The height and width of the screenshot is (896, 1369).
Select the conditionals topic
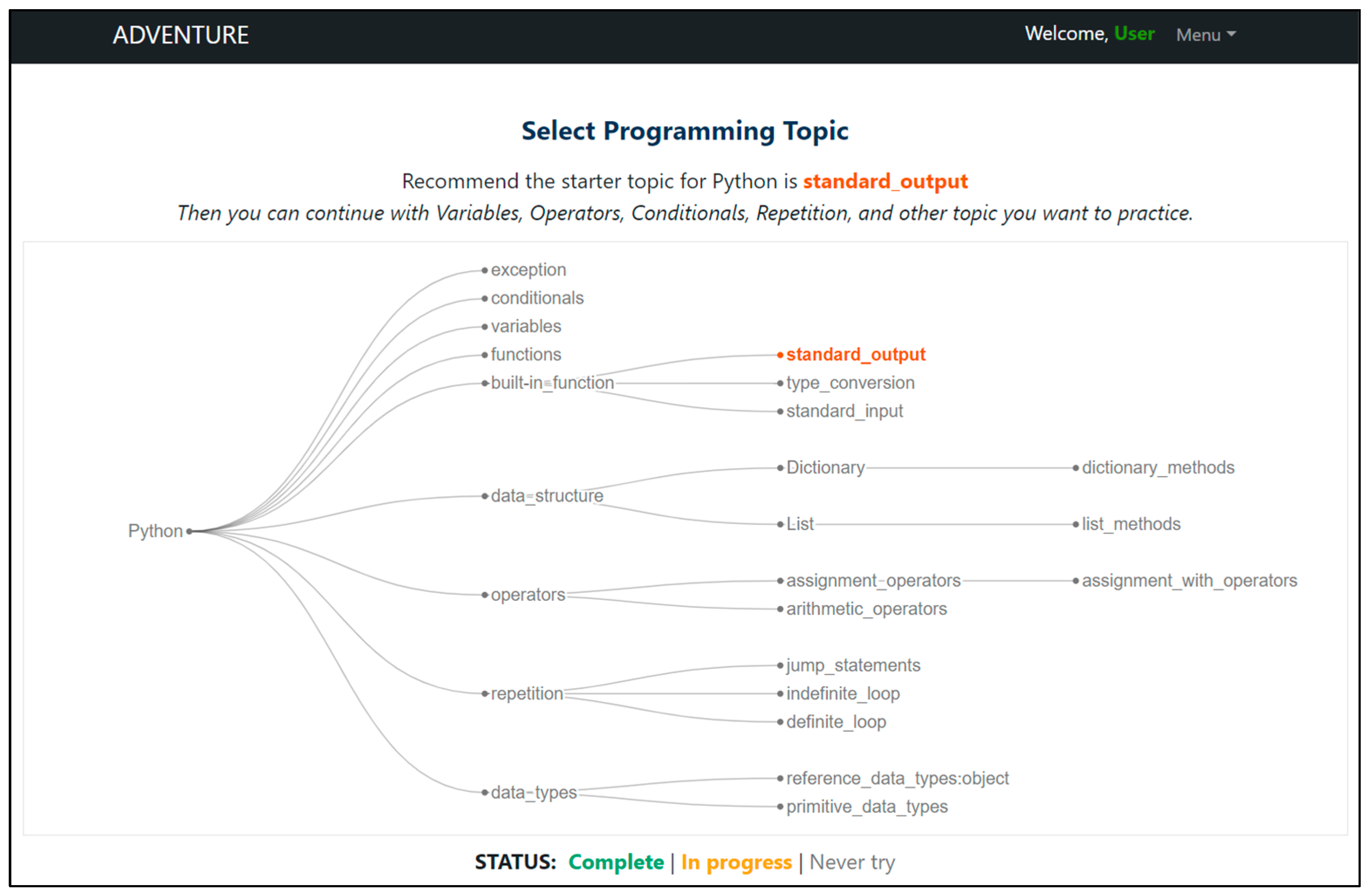pyautogui.click(x=537, y=298)
